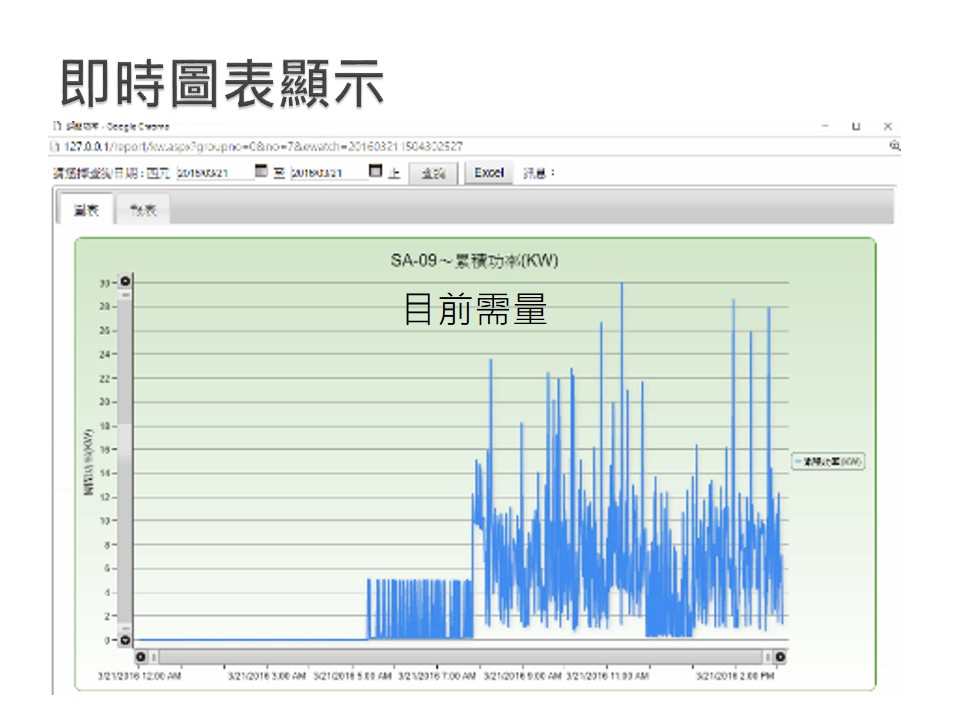Click the down arrow on chart's vertical scrollbar
960x720 pixels.
pos(125,639)
